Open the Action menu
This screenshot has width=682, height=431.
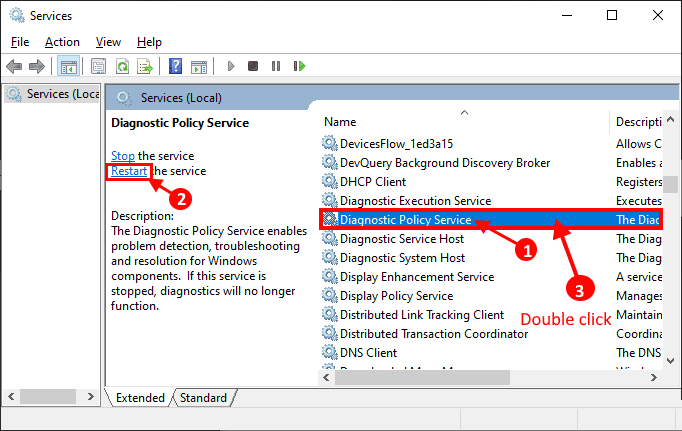[x=62, y=42]
